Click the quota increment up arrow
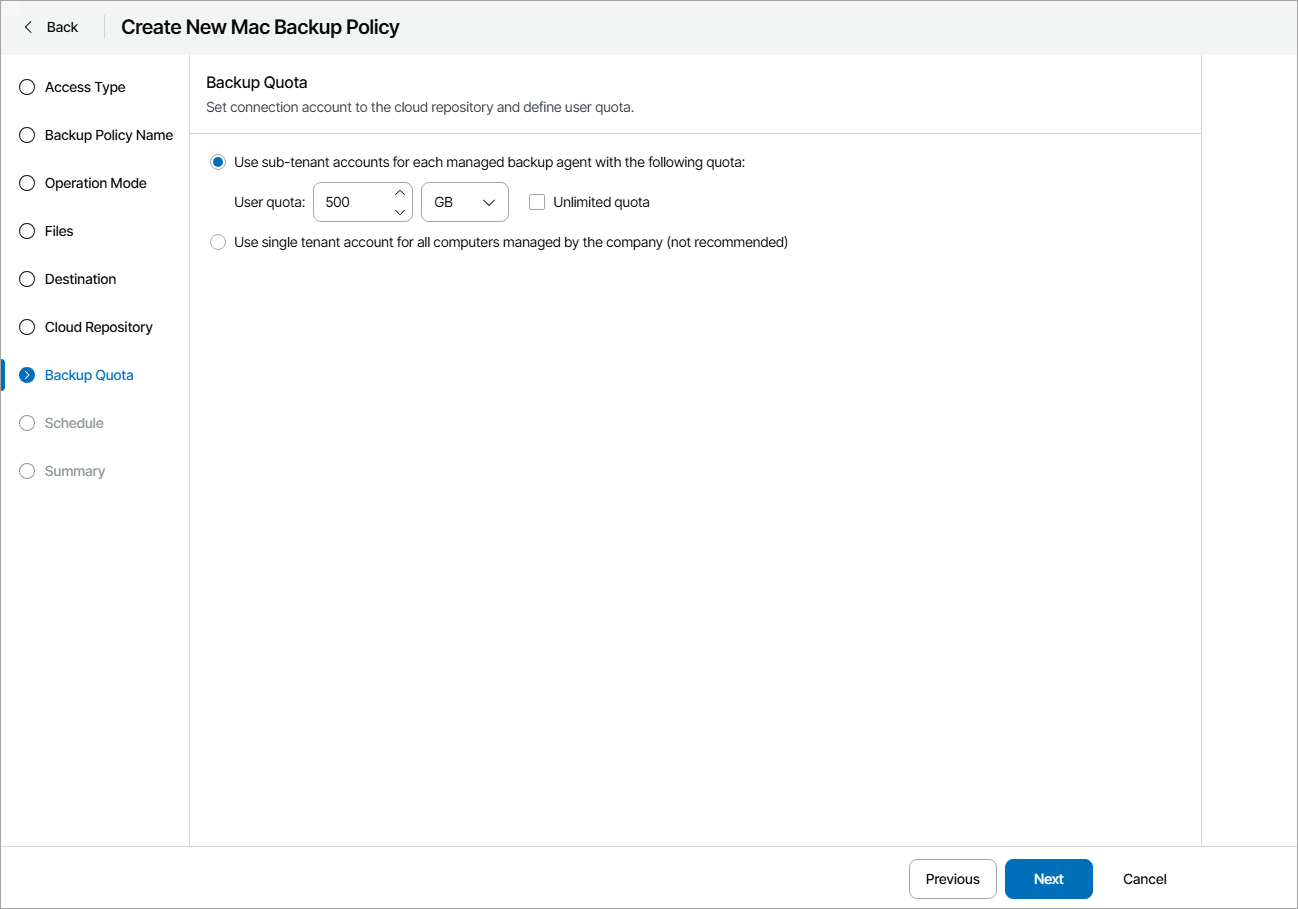Screen dimensions: 1298x909 [x=399, y=193]
